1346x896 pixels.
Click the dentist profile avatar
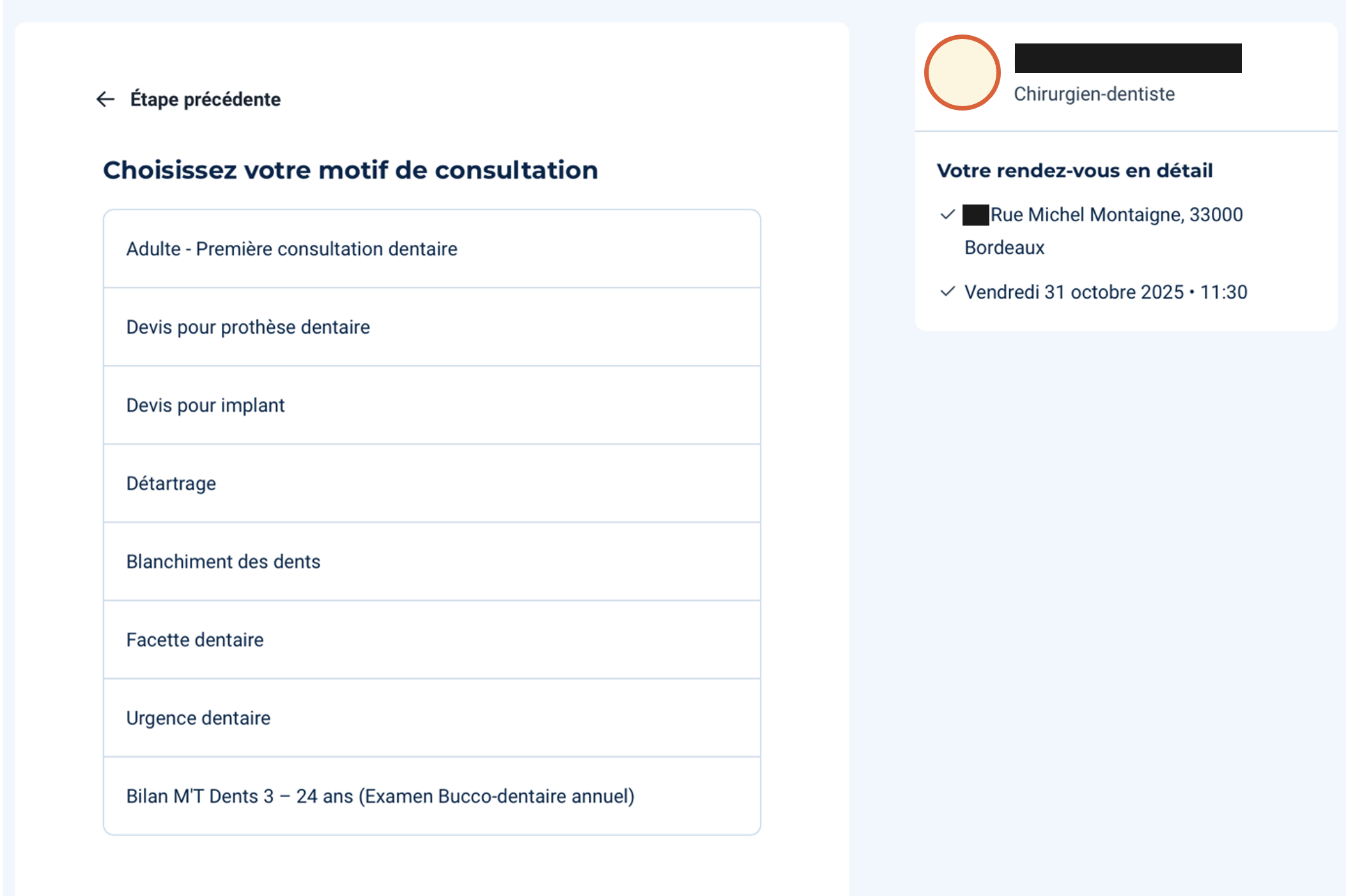coord(962,72)
